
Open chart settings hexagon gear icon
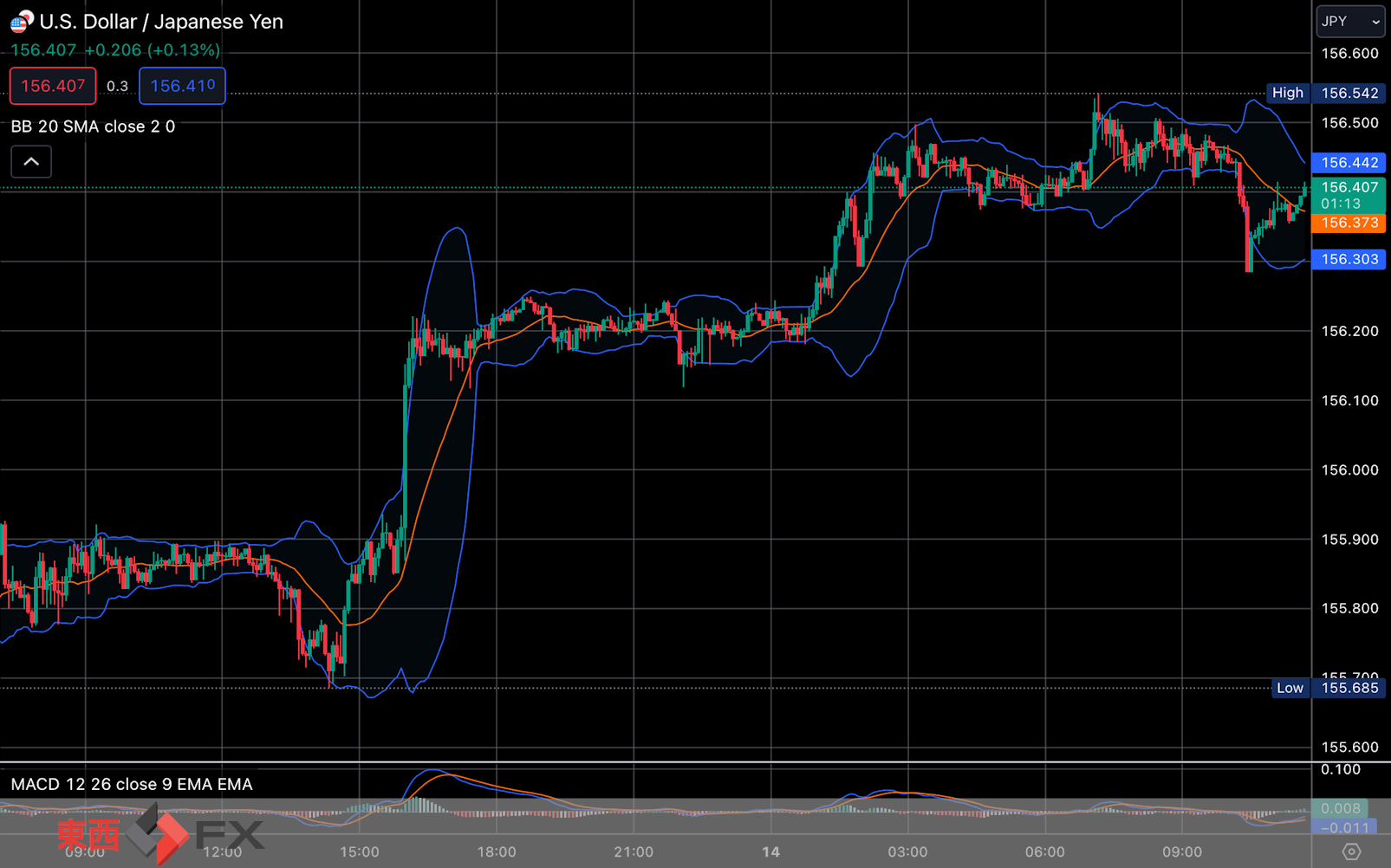1351,852
